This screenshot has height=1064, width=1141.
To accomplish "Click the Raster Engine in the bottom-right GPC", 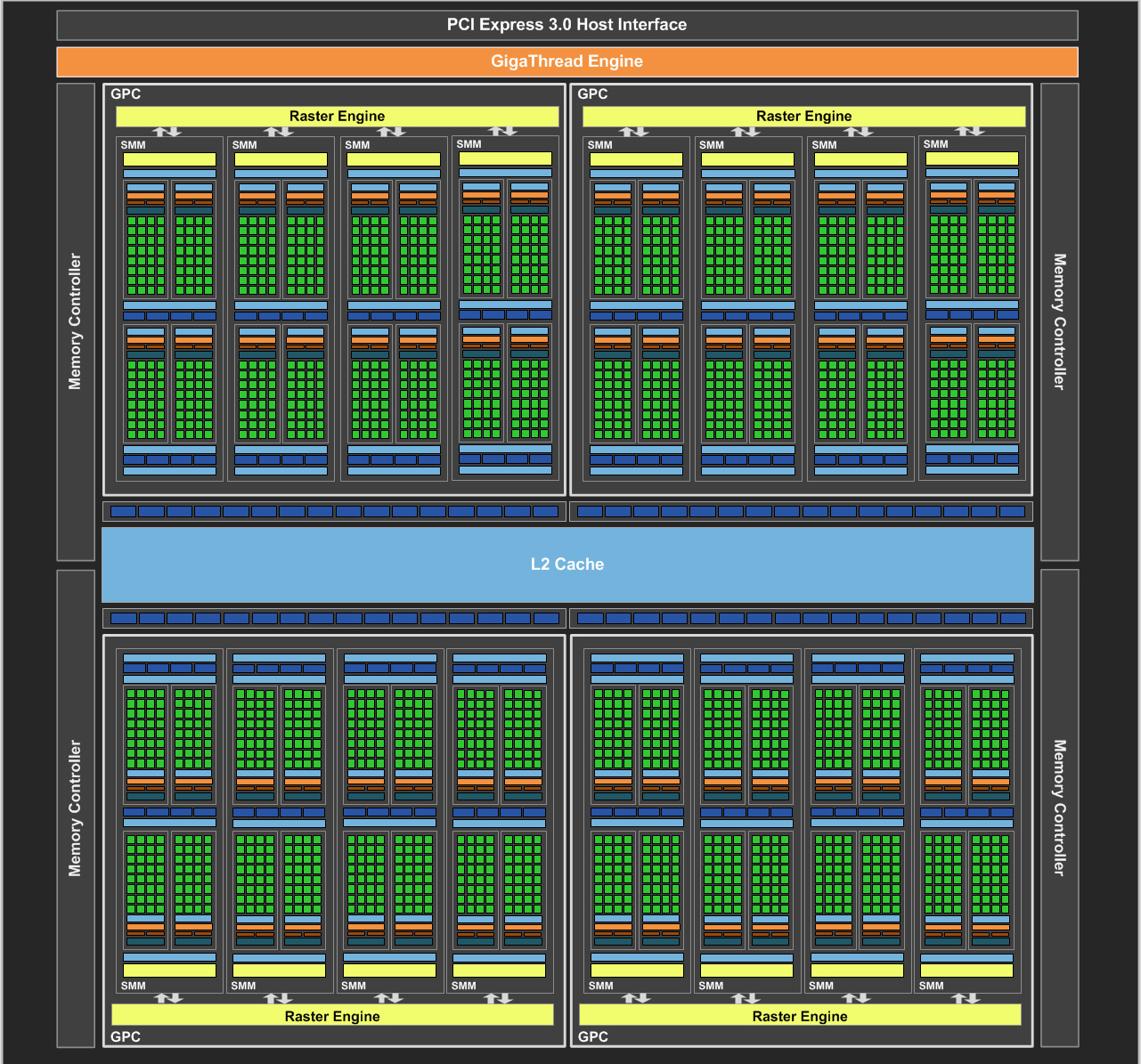I will [x=800, y=1016].
